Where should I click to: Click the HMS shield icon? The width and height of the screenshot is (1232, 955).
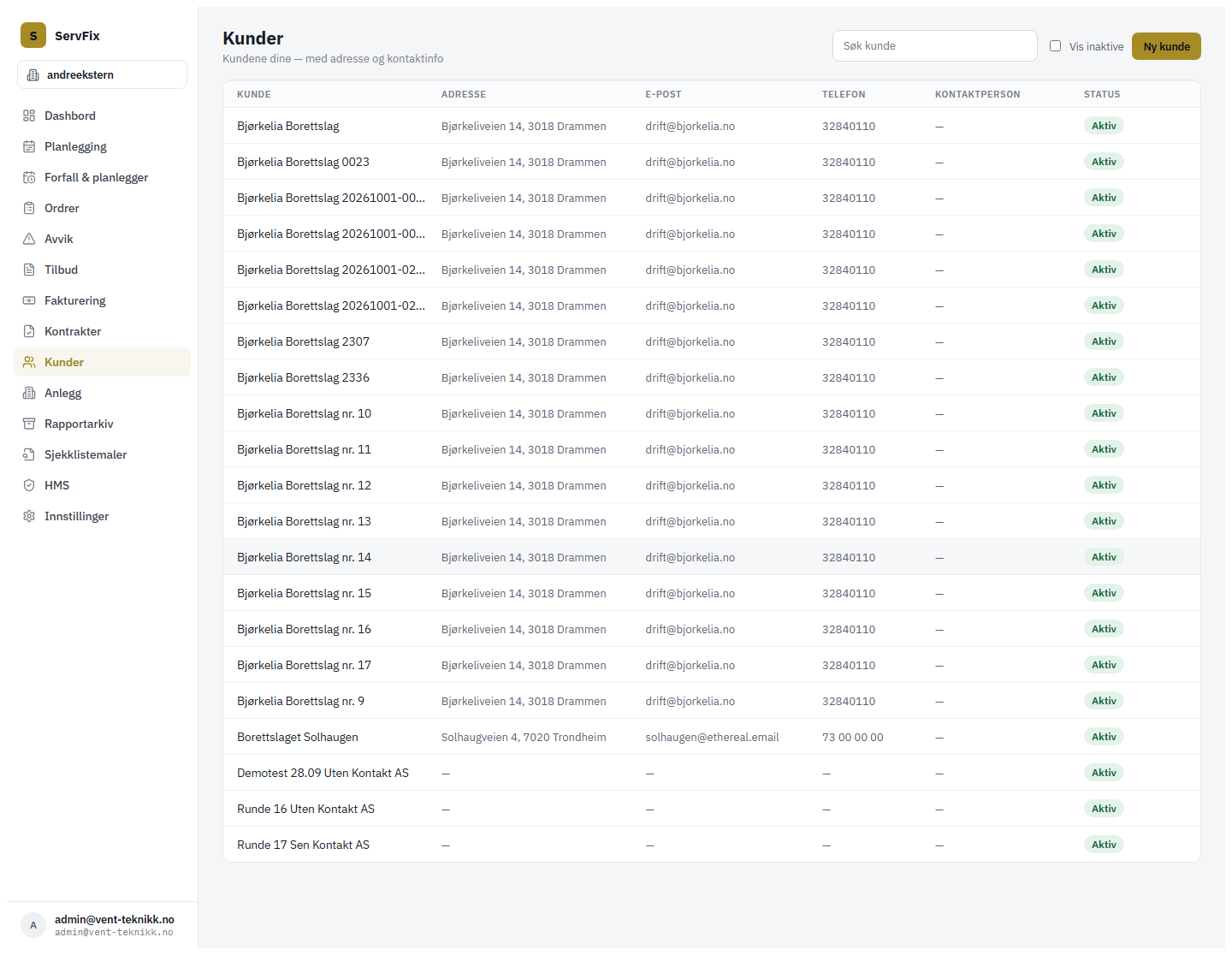[x=29, y=485]
